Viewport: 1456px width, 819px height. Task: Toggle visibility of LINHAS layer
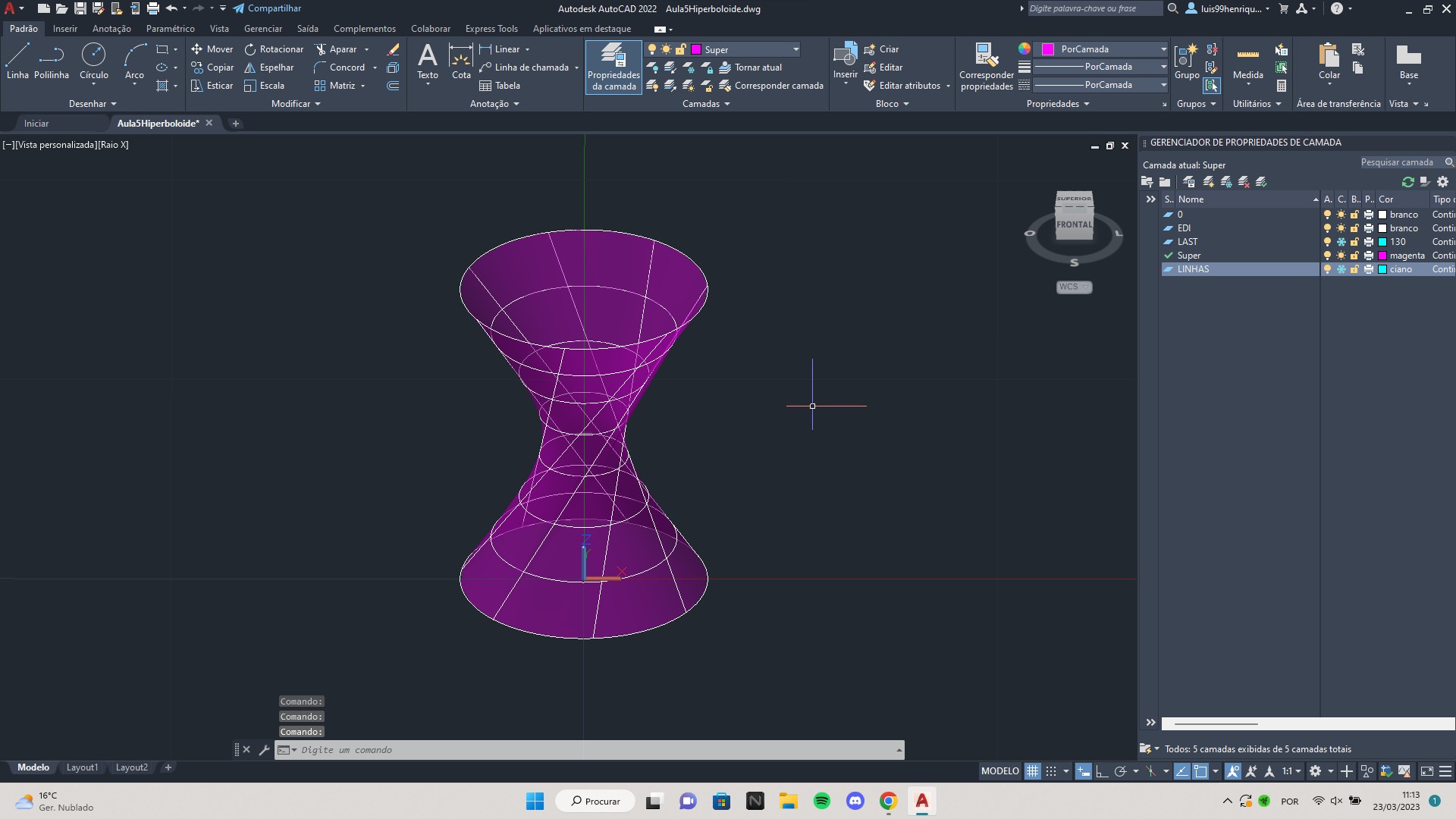coord(1325,269)
